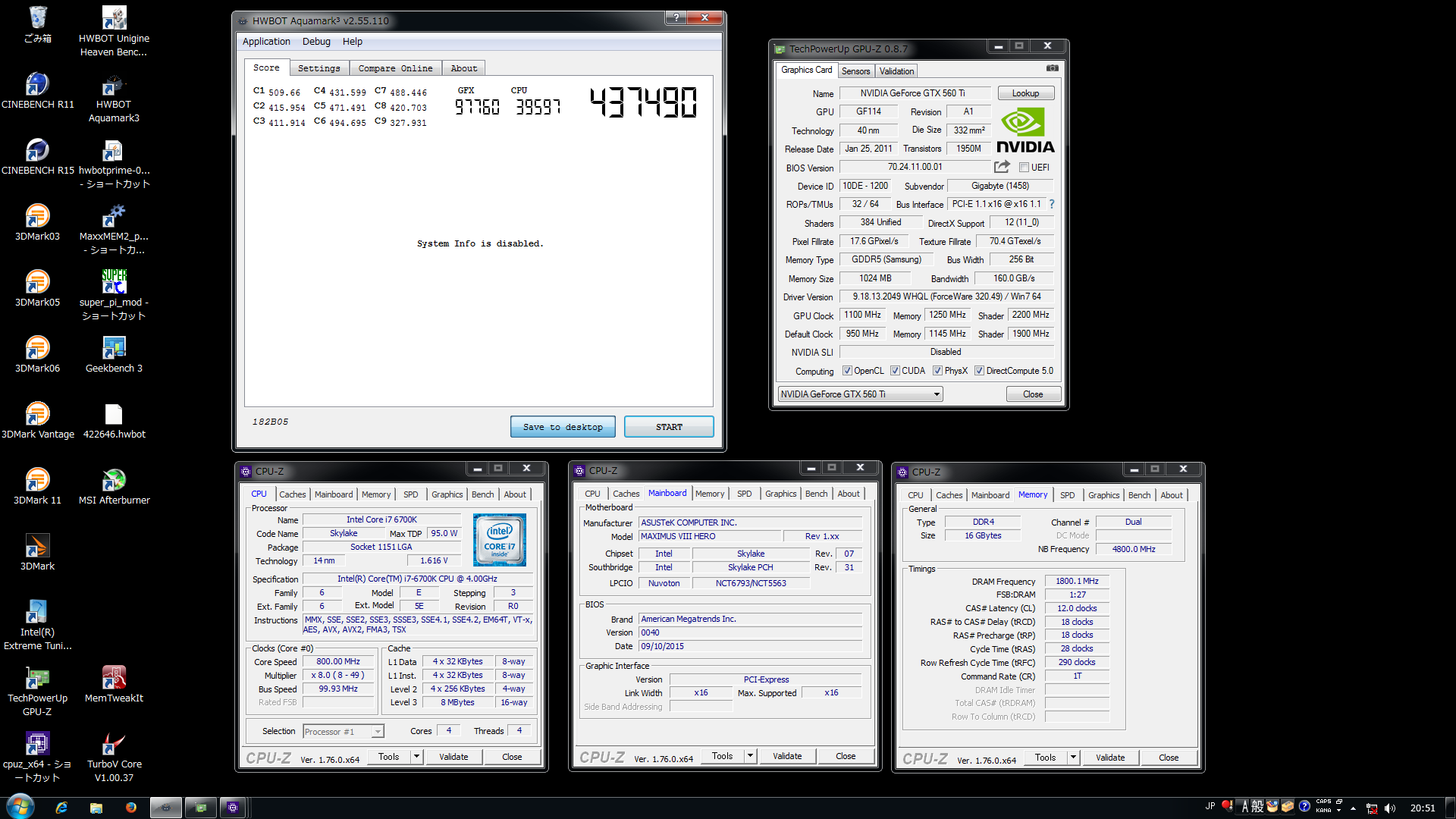1456x819 pixels.
Task: Click the volume speaker tray icon
Action: [x=1389, y=808]
